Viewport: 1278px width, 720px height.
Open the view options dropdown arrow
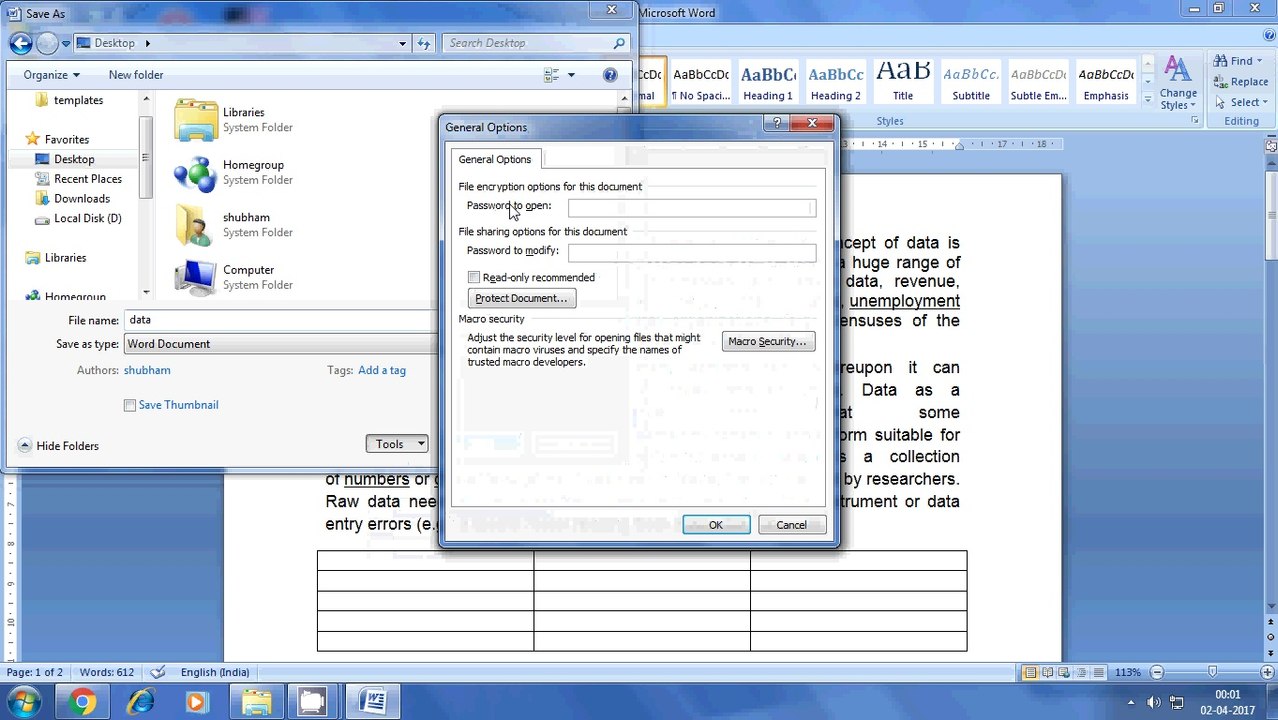[571, 75]
